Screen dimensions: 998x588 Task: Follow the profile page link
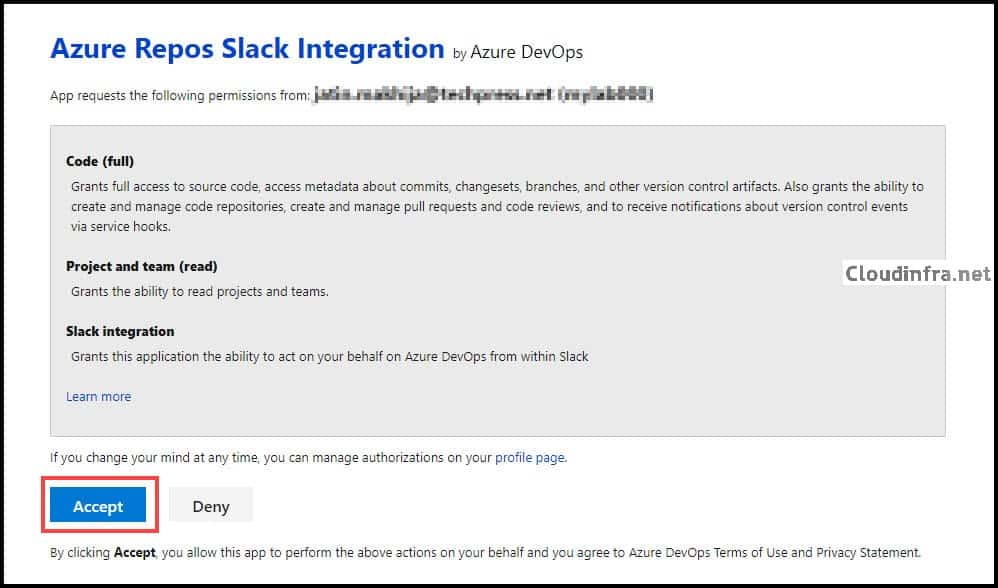click(x=530, y=457)
